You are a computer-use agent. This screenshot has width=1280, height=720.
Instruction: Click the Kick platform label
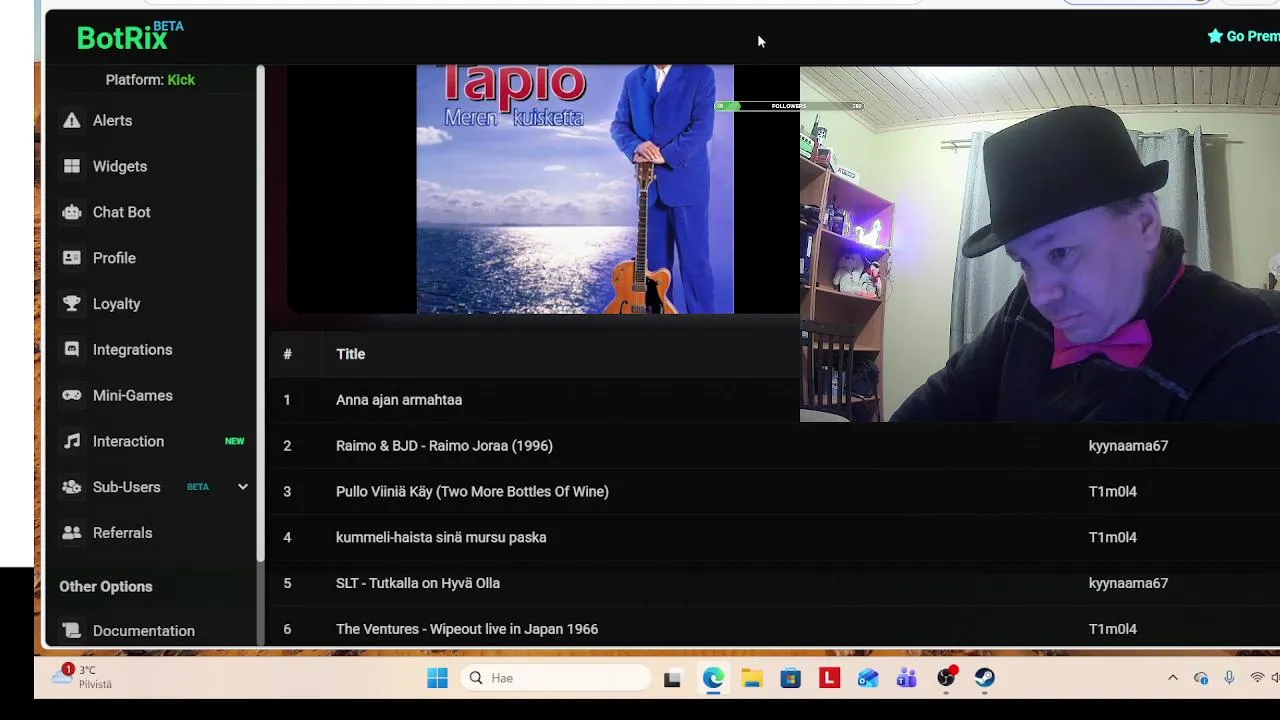181,80
